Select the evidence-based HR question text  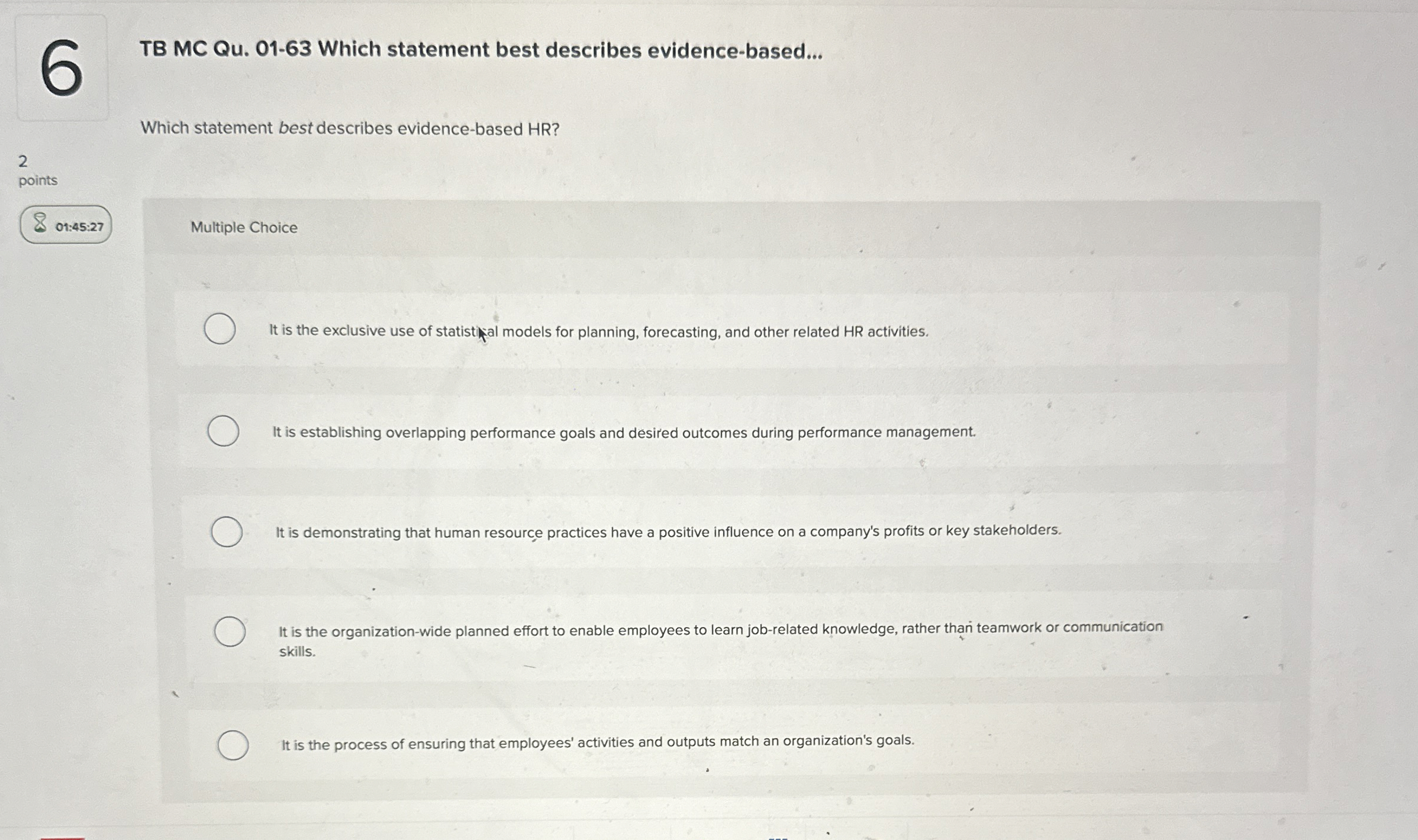(350, 128)
